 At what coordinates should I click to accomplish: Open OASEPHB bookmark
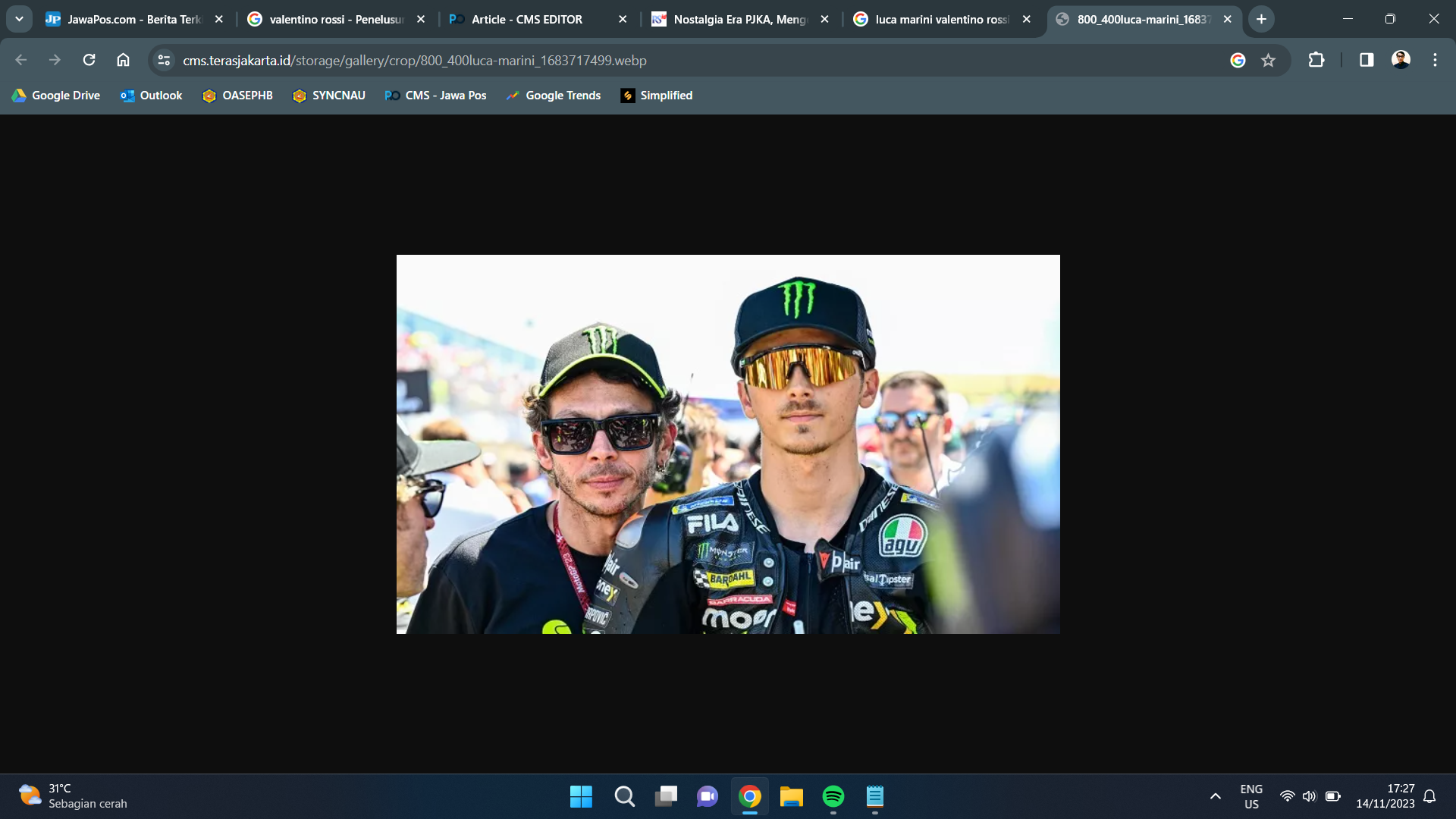[237, 96]
